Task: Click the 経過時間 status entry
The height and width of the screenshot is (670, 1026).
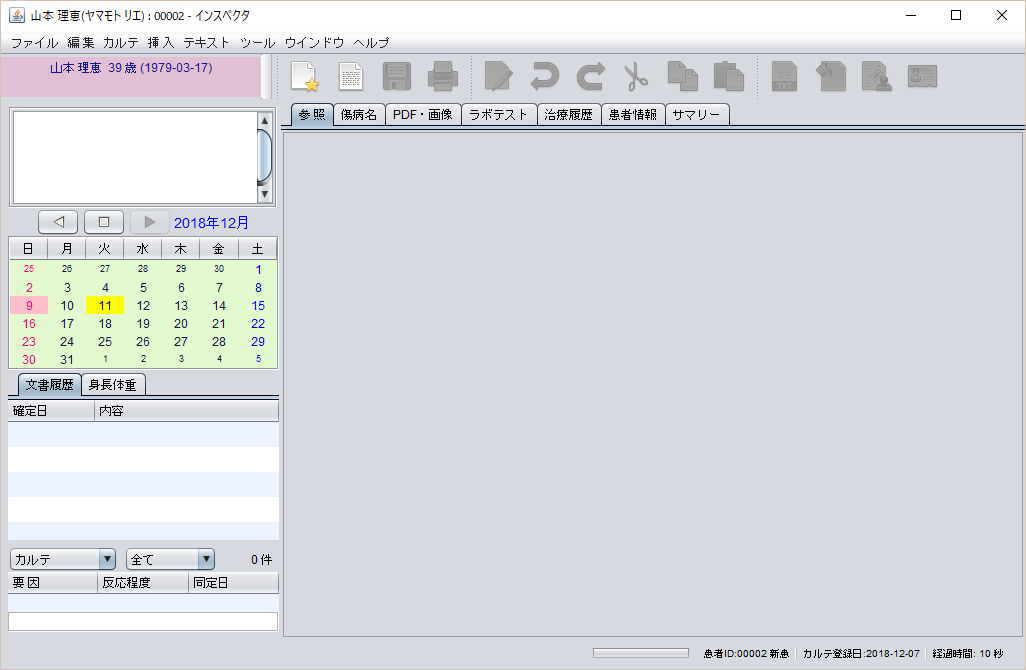Action: point(968,654)
